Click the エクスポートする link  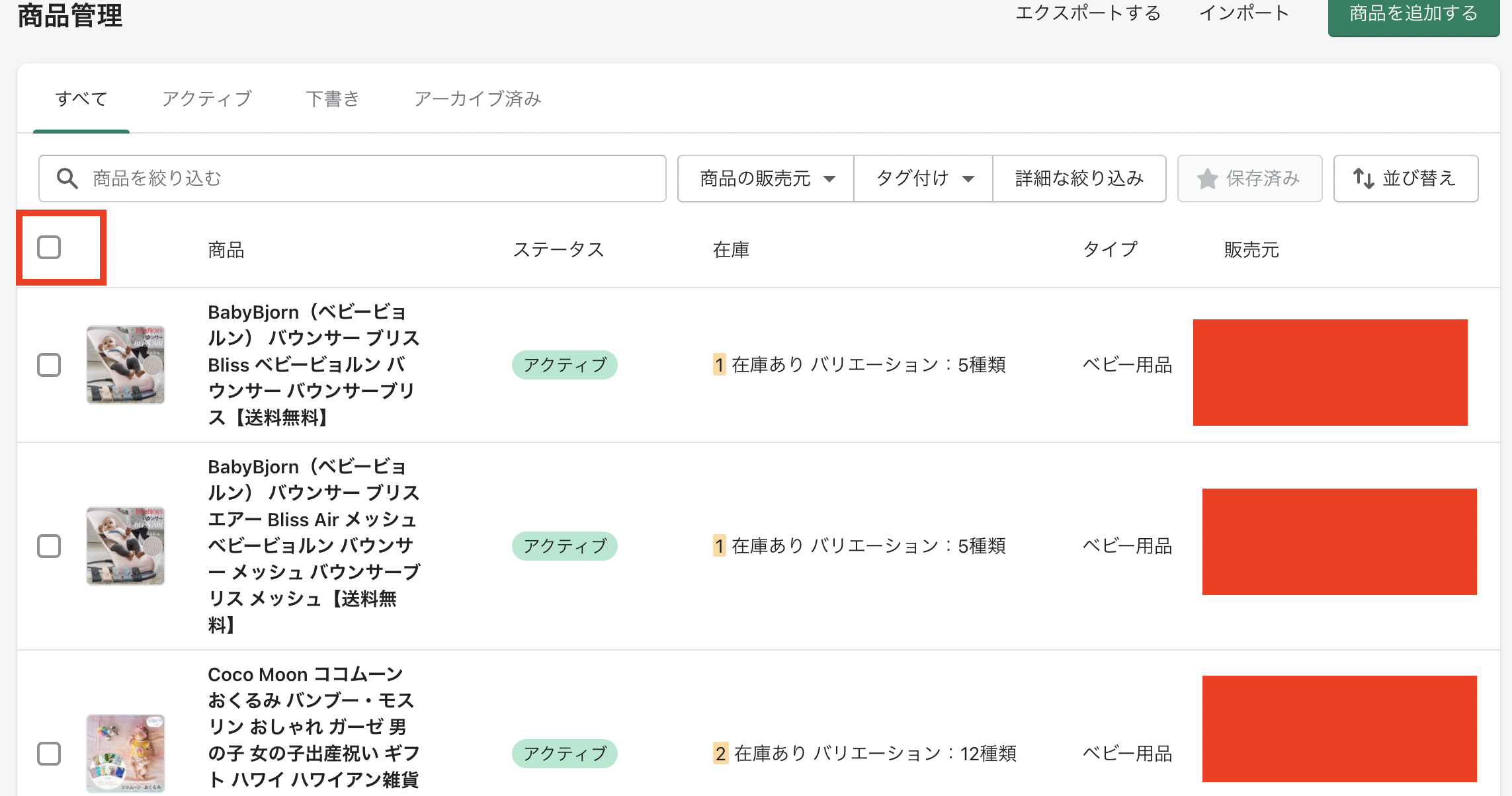1088,13
